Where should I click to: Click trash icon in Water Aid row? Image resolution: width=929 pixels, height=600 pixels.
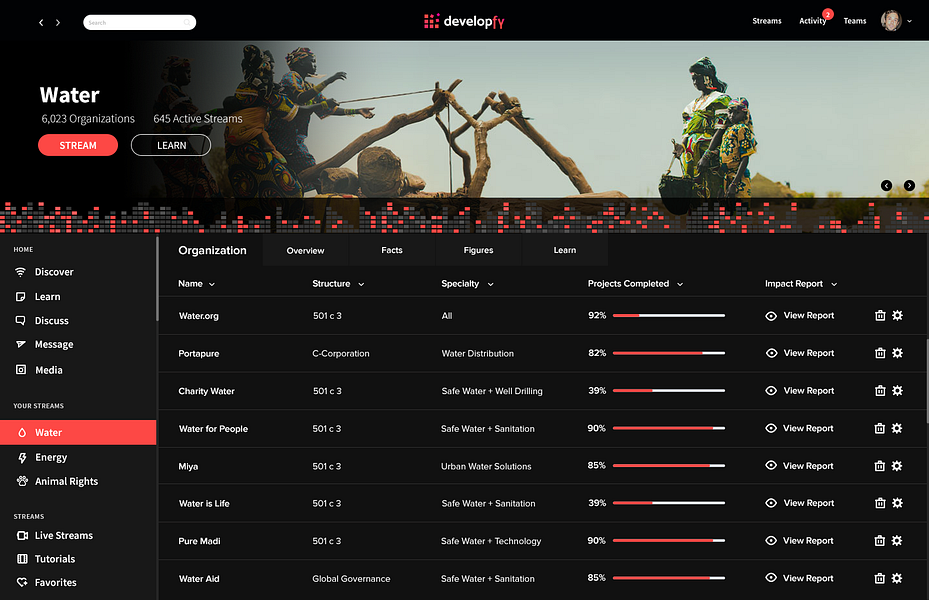point(879,578)
